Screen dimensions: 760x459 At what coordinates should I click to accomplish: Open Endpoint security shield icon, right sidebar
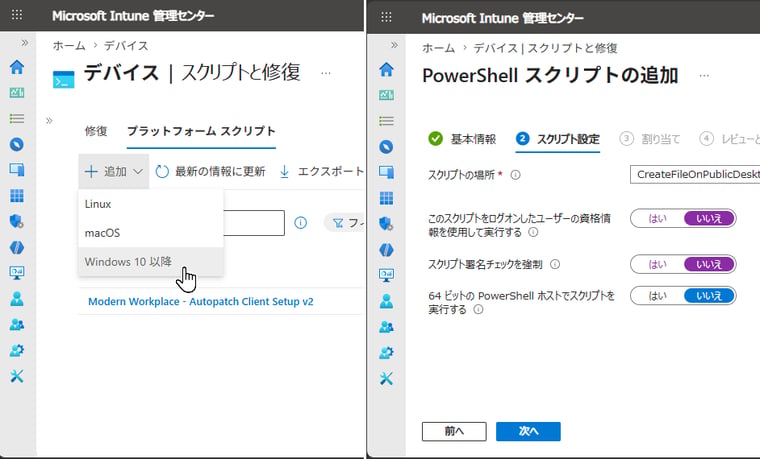point(386,224)
